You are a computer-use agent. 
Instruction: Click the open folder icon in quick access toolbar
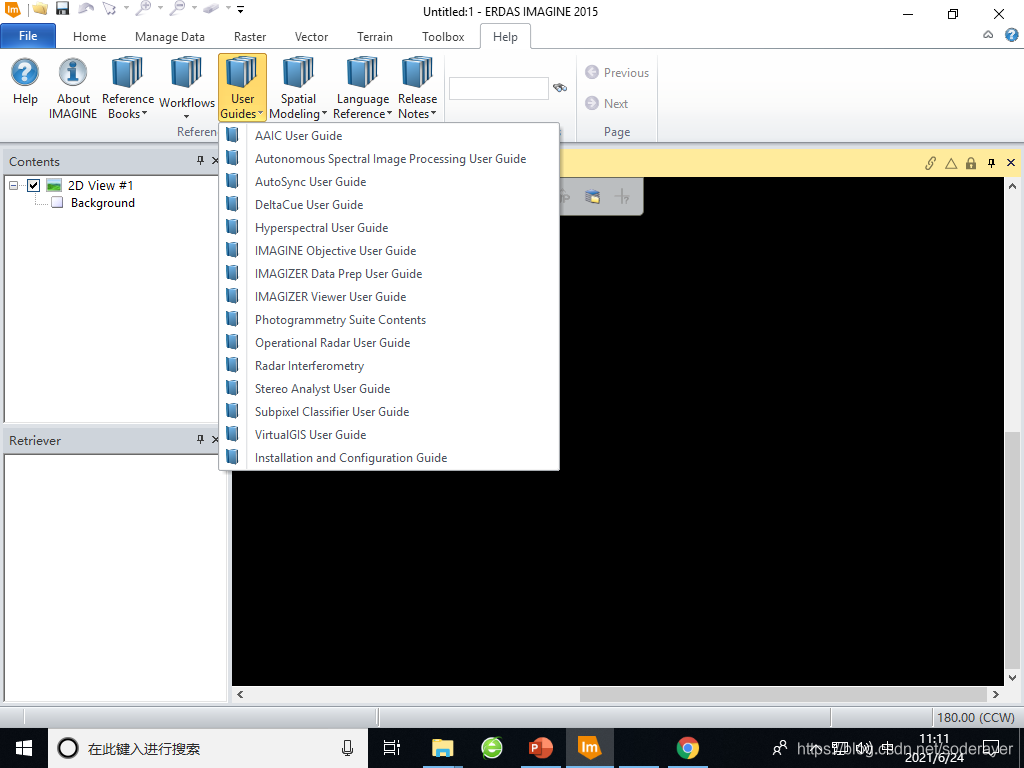40,9
